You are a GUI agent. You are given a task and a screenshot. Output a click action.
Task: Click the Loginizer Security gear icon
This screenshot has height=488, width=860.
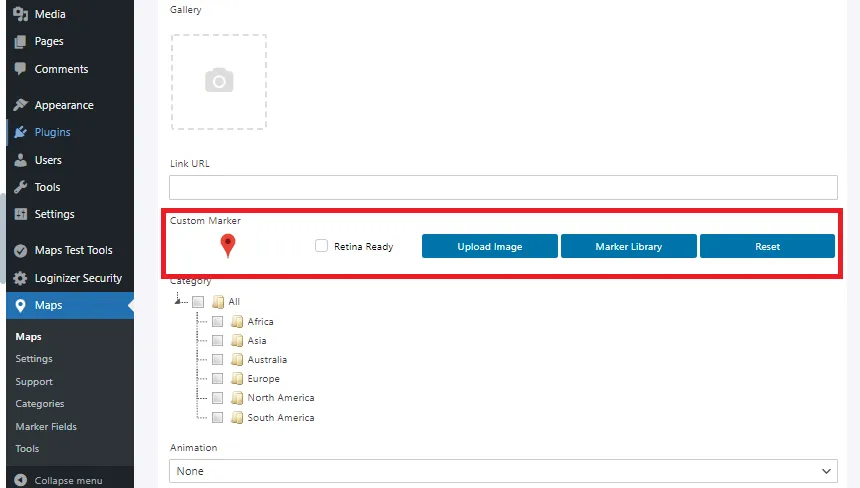click(x=20, y=278)
